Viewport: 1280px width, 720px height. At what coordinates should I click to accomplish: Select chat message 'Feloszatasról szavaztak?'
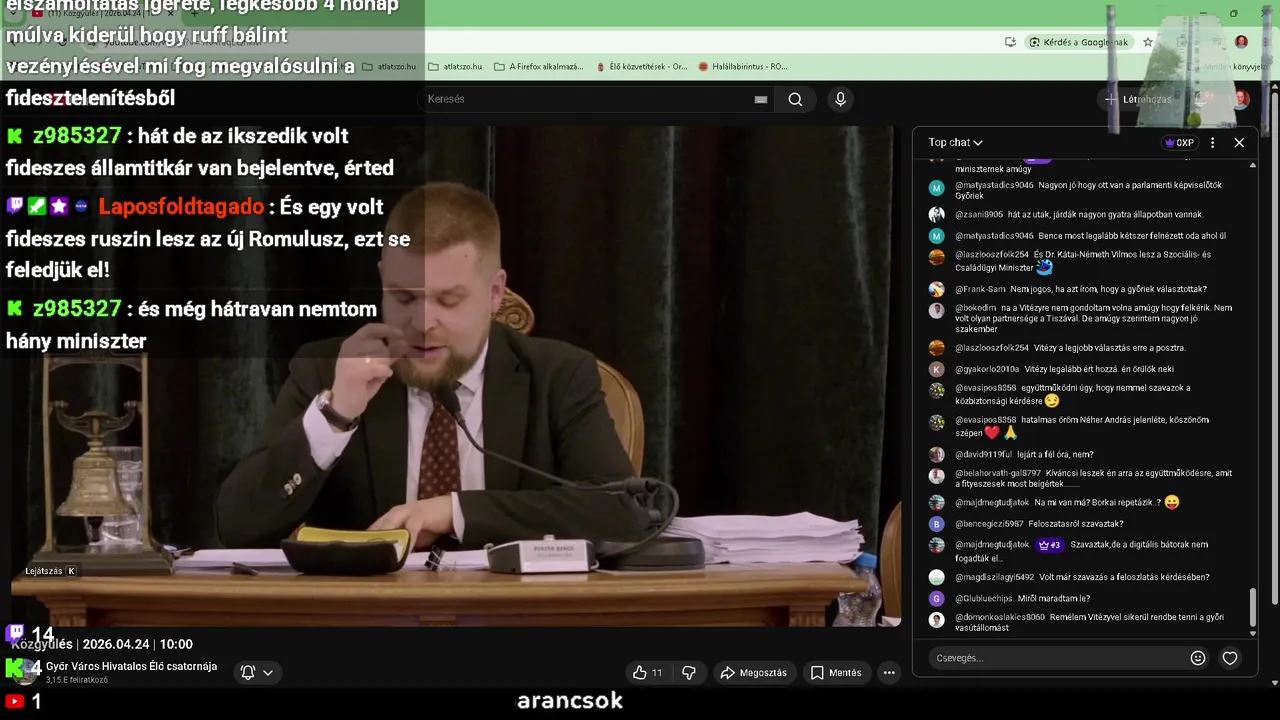1075,524
